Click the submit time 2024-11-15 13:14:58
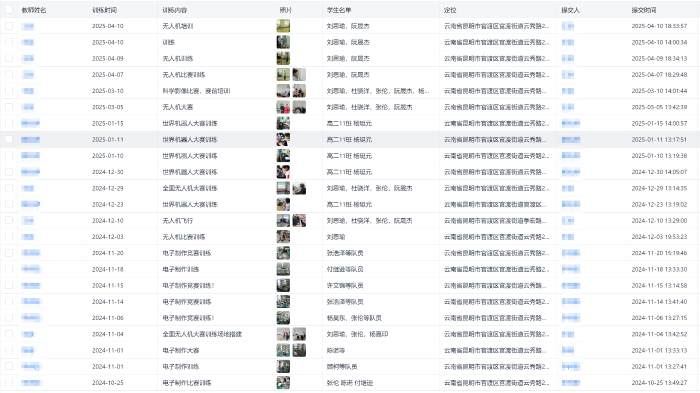Screen dimensions: 700x393 [659, 285]
